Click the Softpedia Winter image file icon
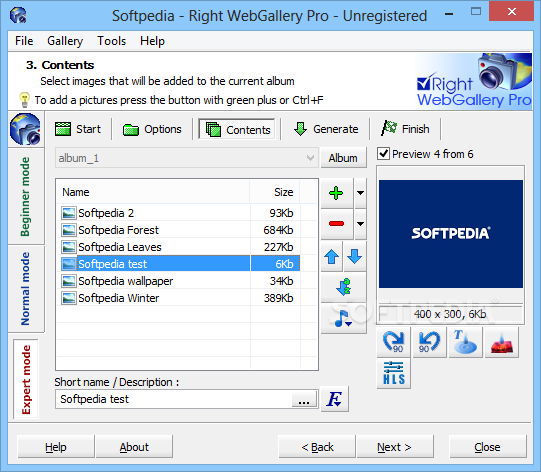Viewport: 541px width, 472px height. (69, 298)
